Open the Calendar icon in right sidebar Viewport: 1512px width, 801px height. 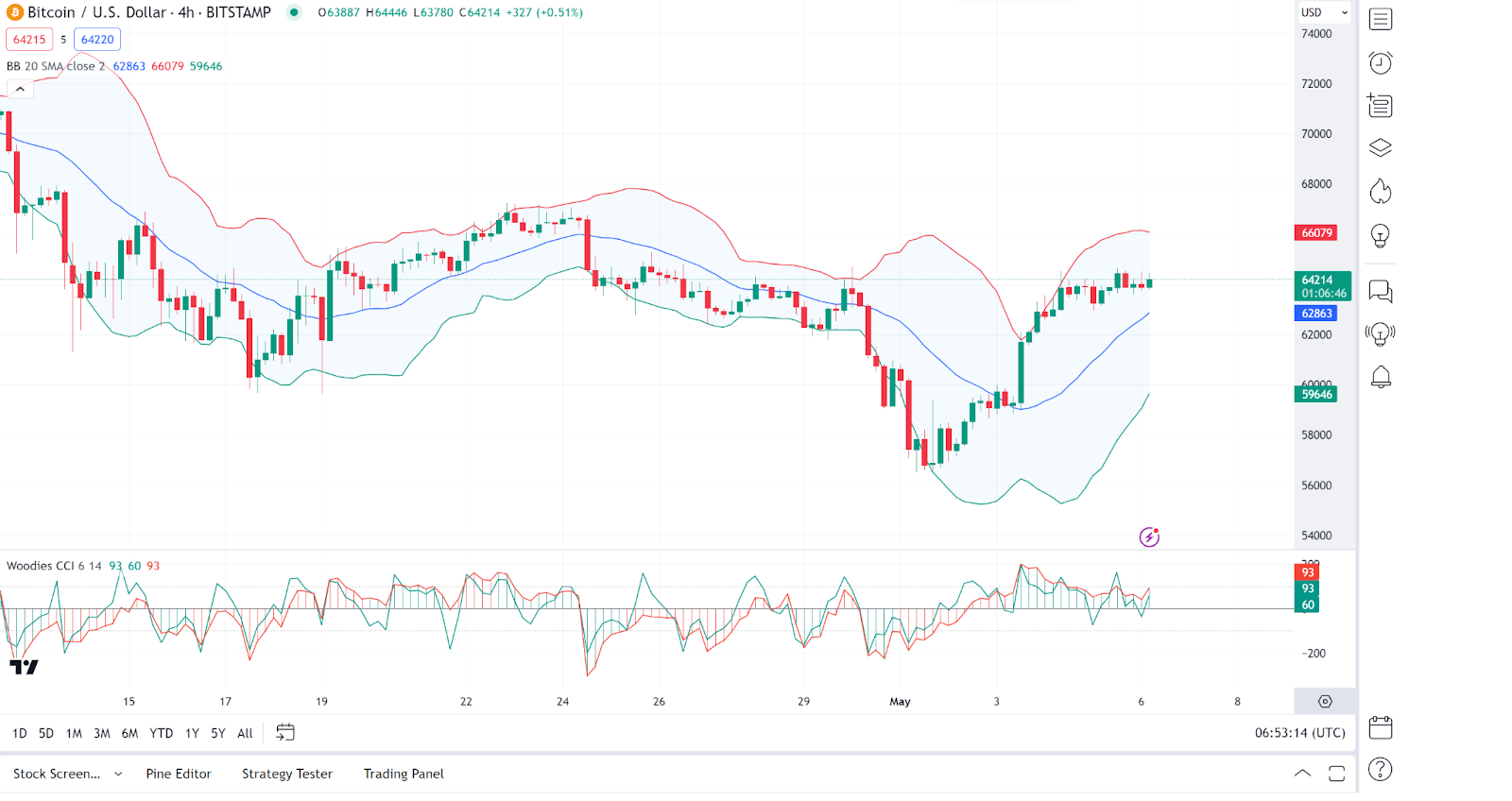pyautogui.click(x=1381, y=727)
